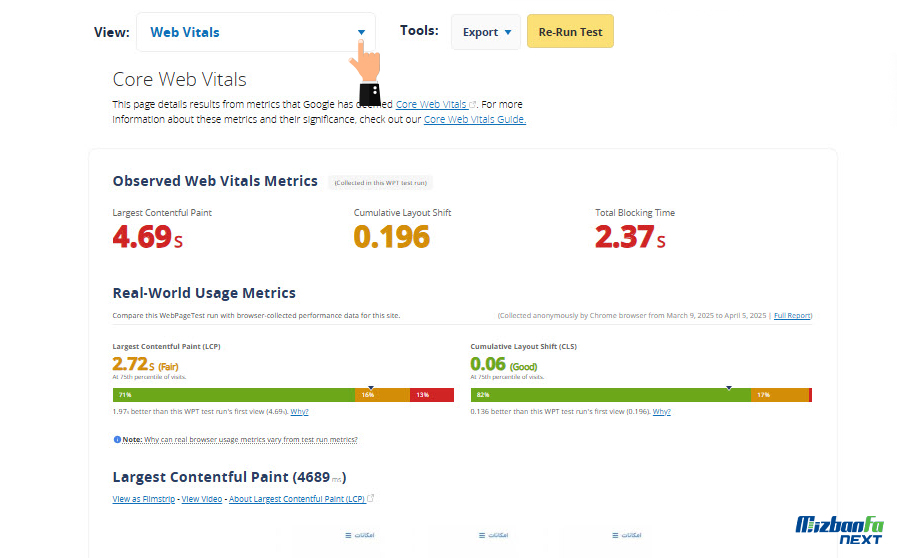900x558 pixels.
Task: Open the Full Report link
Action: coord(792,316)
